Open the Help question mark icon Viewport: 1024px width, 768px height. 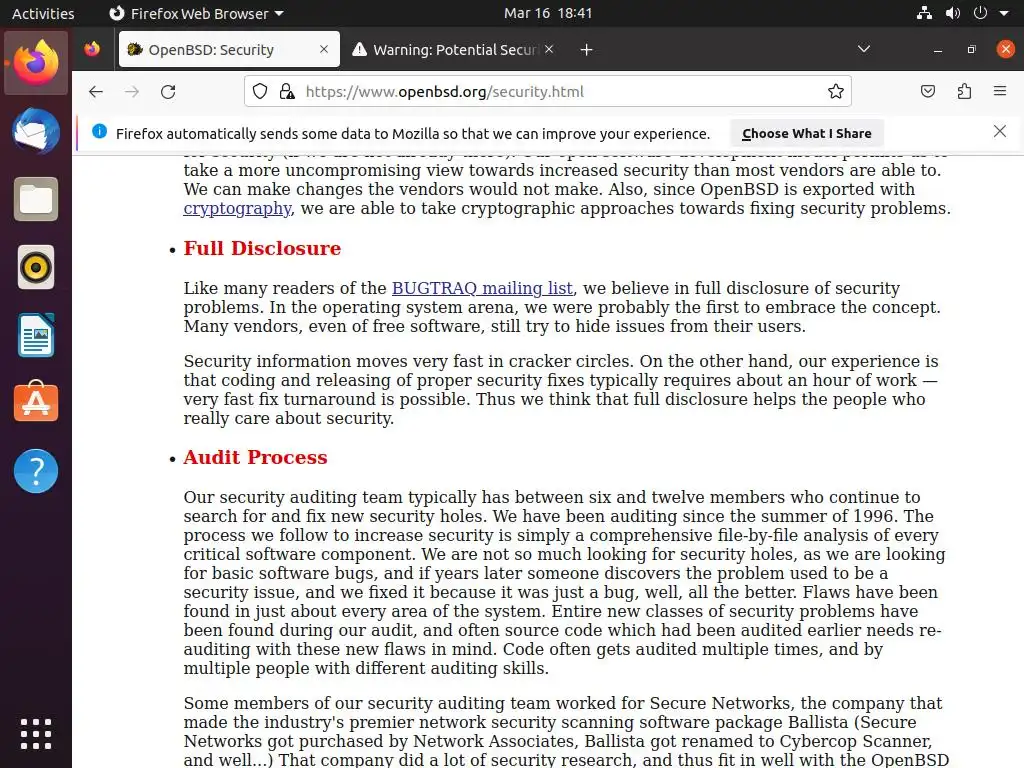(x=36, y=471)
